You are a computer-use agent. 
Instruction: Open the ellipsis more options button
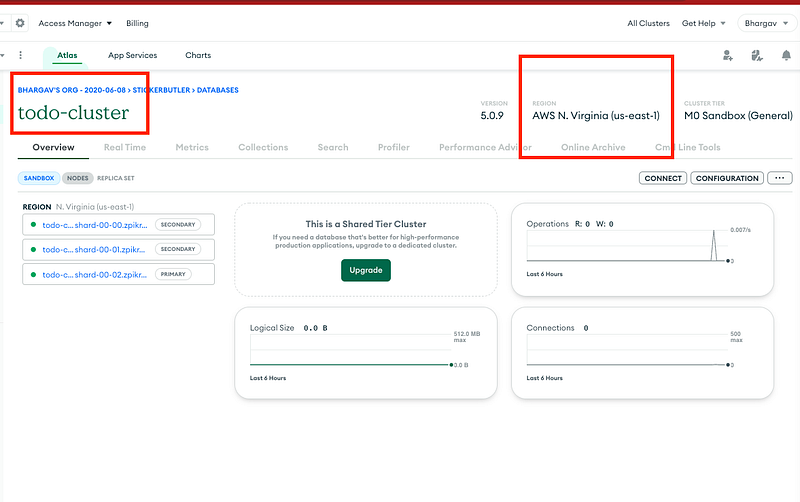coord(780,178)
